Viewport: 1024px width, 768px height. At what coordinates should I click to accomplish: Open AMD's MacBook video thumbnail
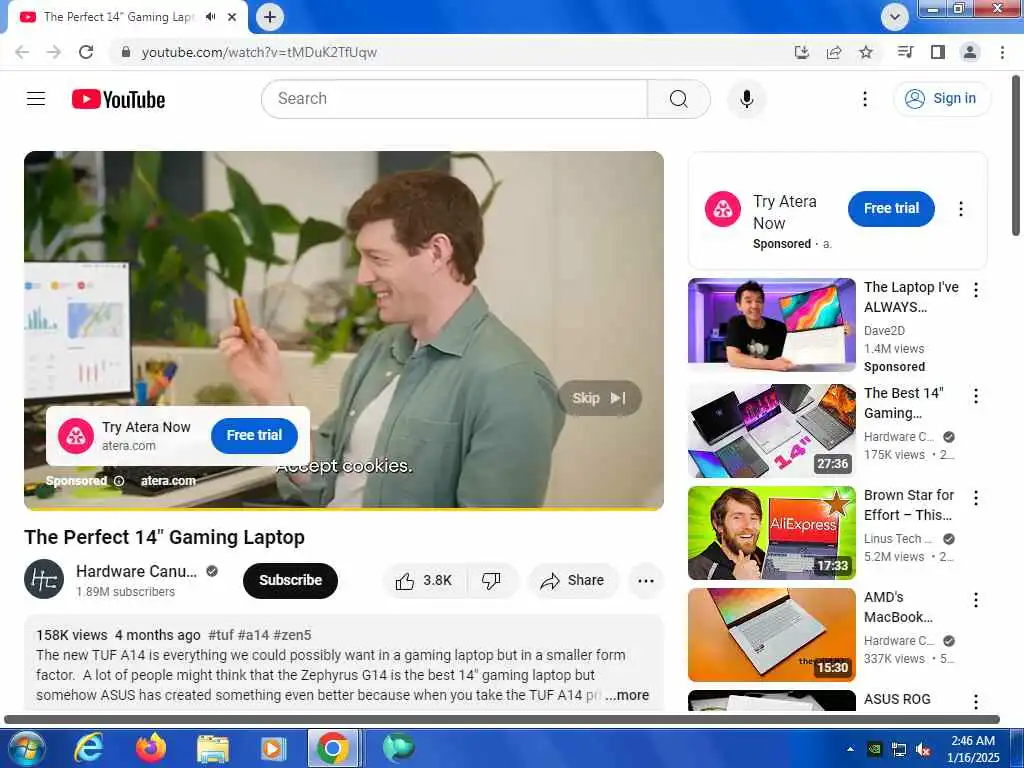(x=771, y=635)
